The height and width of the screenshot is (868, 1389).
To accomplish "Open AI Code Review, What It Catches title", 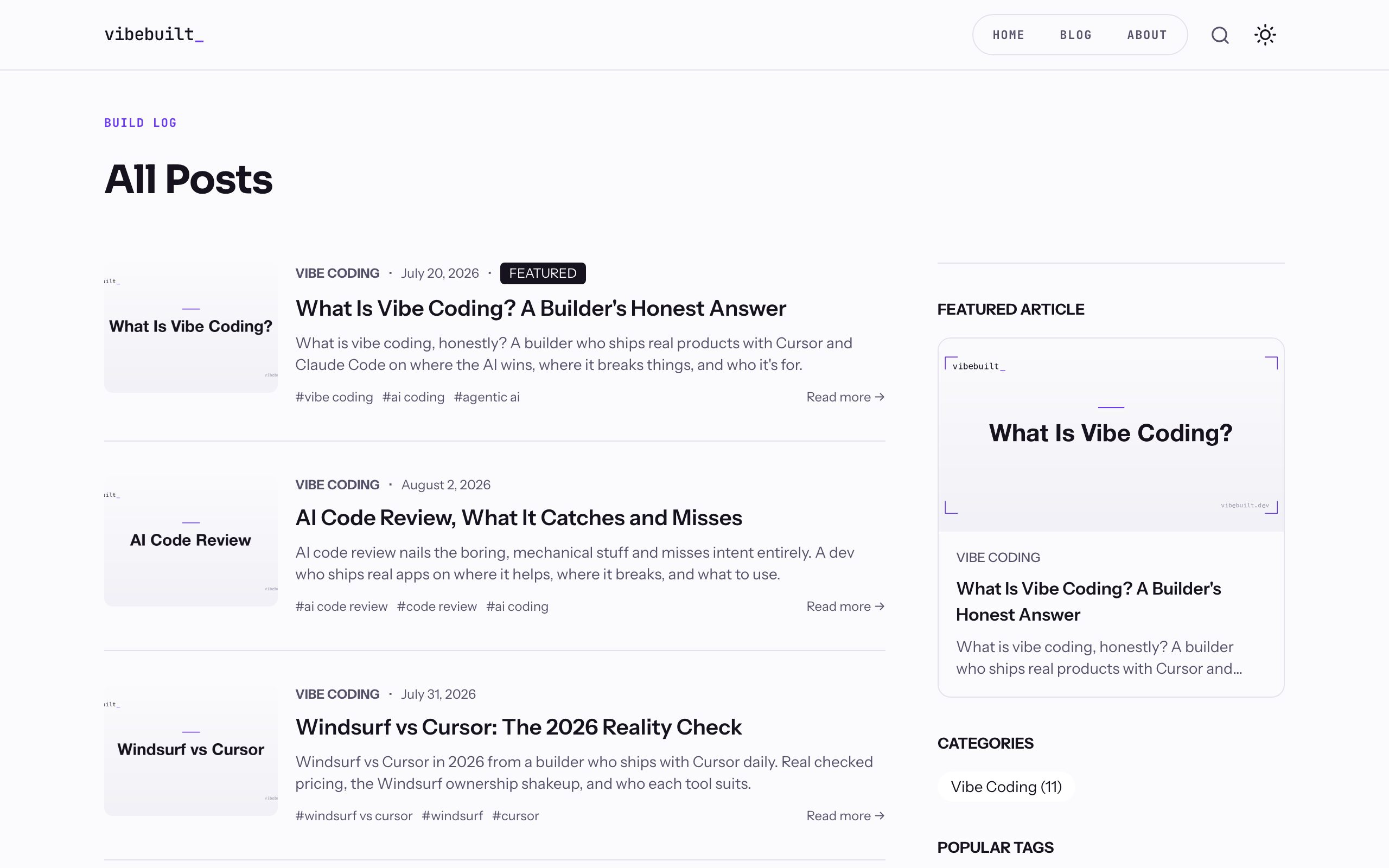I will (x=518, y=517).
